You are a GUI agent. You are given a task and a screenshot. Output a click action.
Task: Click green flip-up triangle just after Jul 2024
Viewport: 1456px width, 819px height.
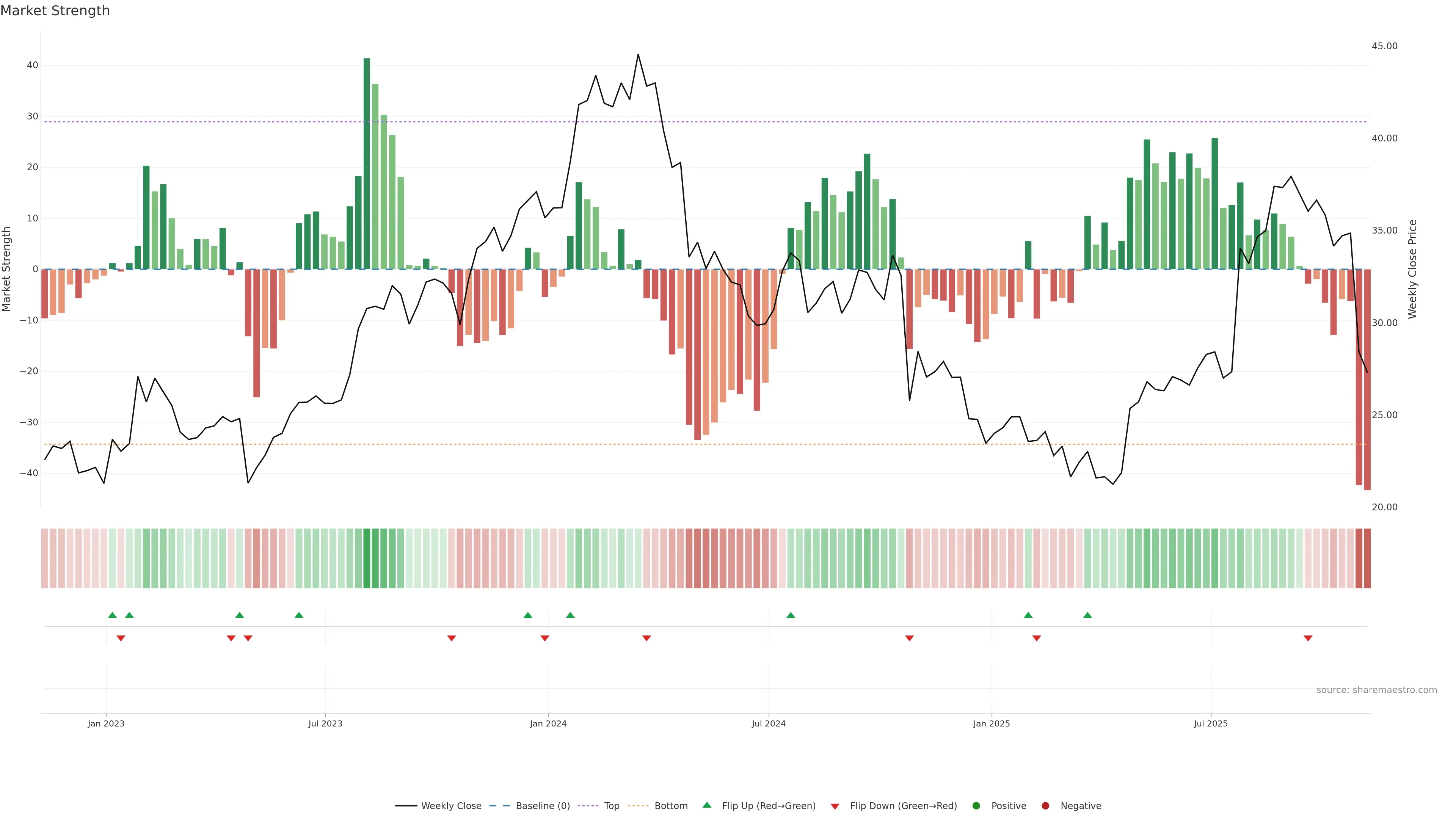(791, 615)
